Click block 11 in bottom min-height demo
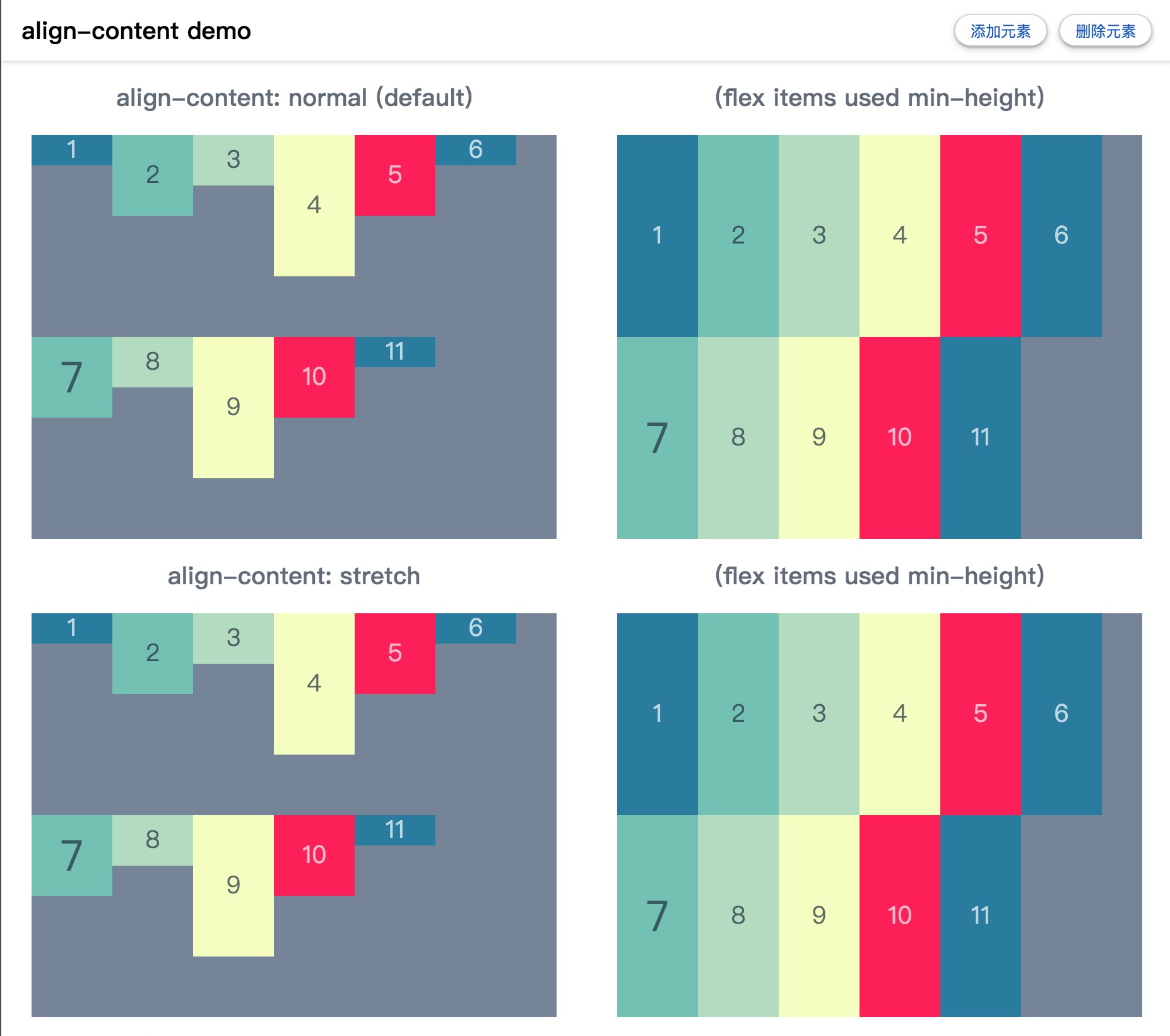 980,915
